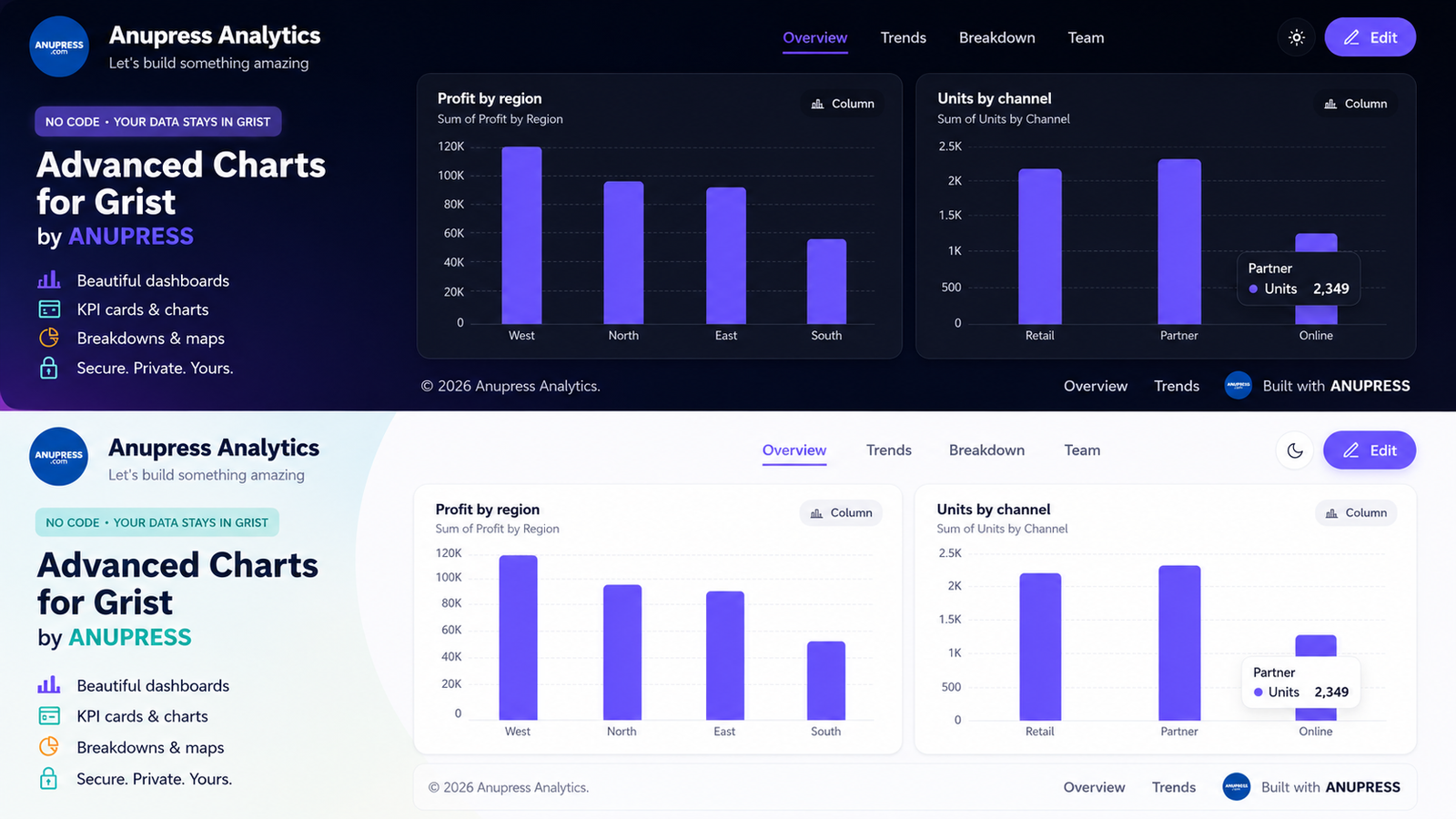Screen dimensions: 1456x819
Task: Click Partner bar in light Units chart
Action: pyautogui.click(x=1179, y=643)
